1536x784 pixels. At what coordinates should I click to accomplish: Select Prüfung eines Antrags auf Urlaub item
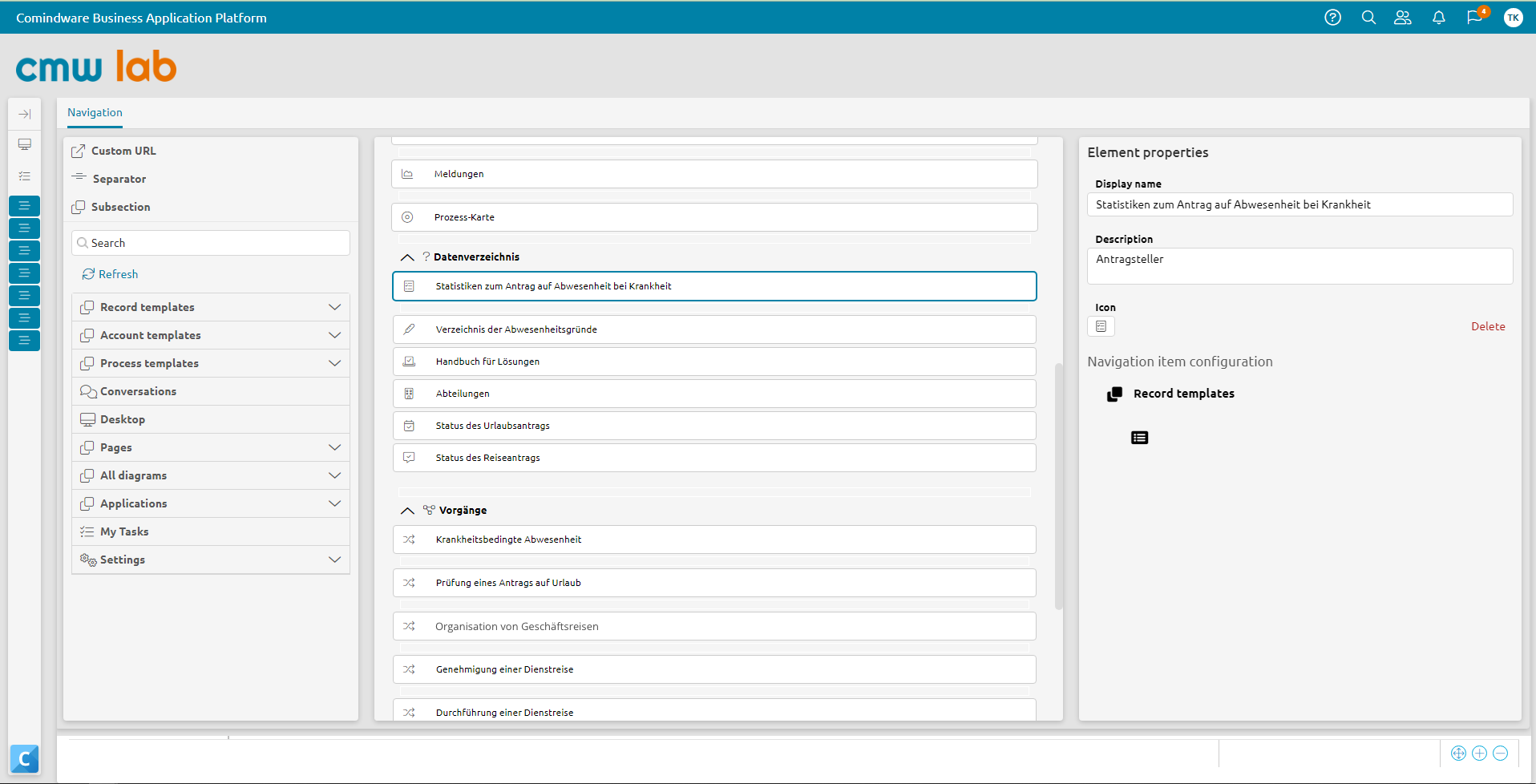(714, 583)
